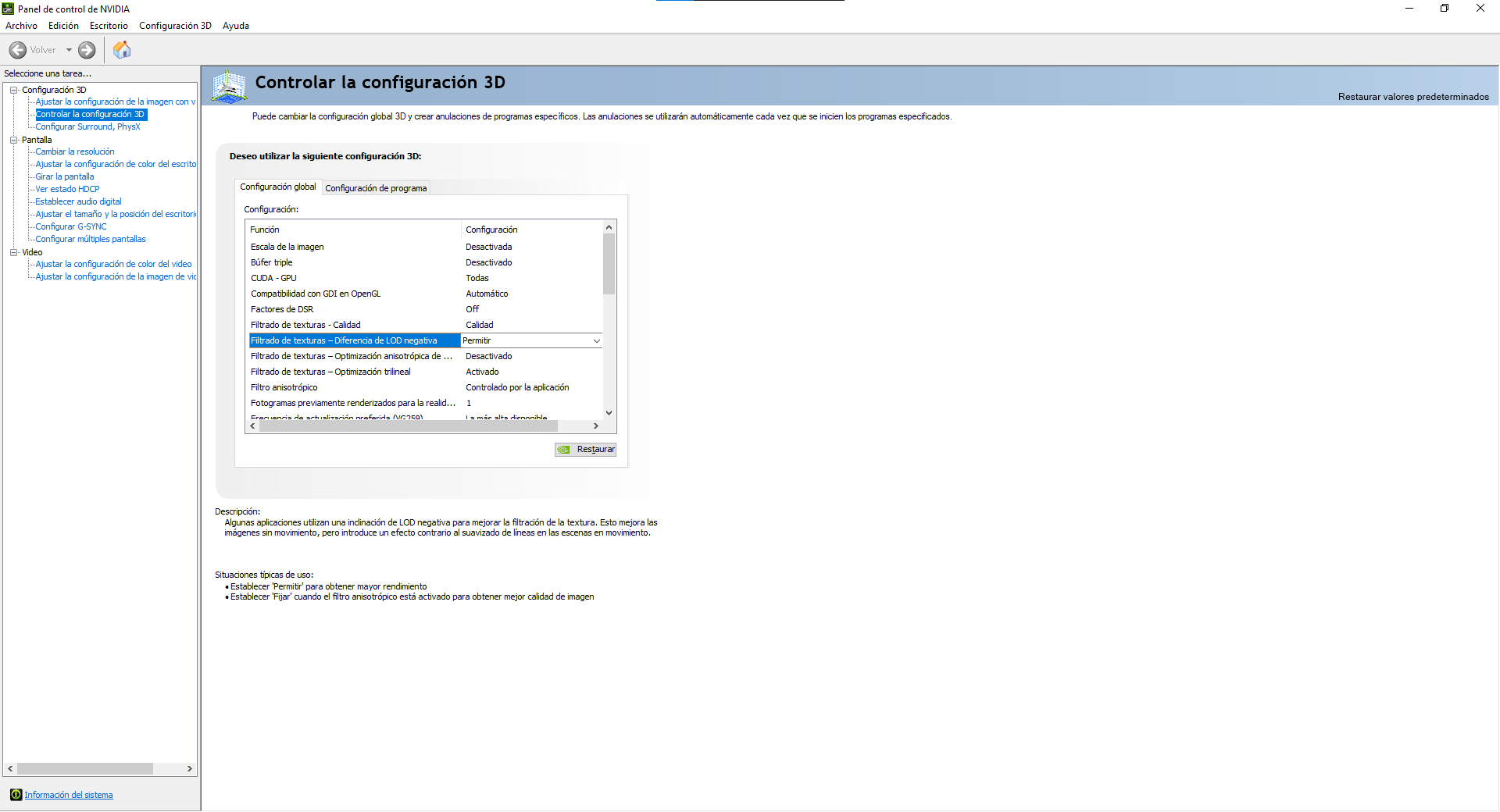Select the Configuración global tab
The height and width of the screenshot is (812, 1500).
278,187
